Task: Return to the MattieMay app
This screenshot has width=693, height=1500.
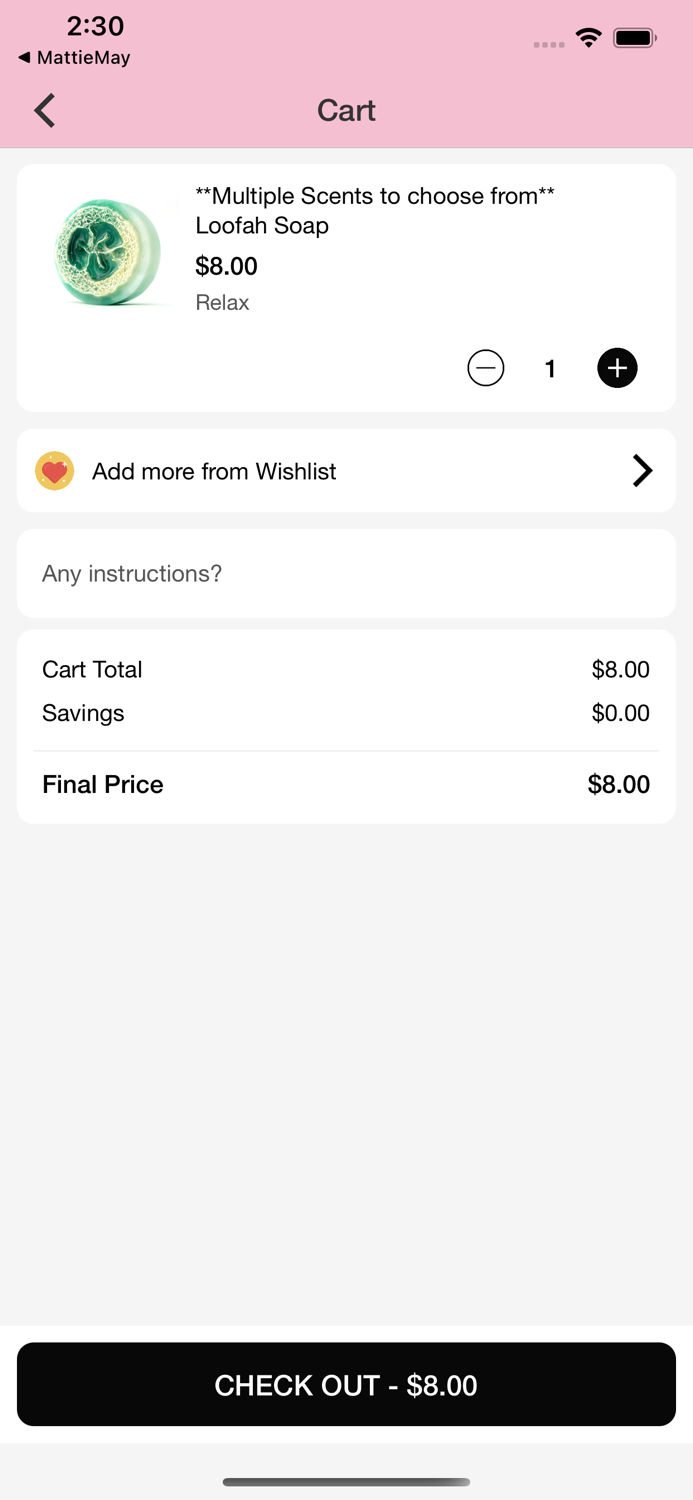Action: pyautogui.click(x=74, y=58)
